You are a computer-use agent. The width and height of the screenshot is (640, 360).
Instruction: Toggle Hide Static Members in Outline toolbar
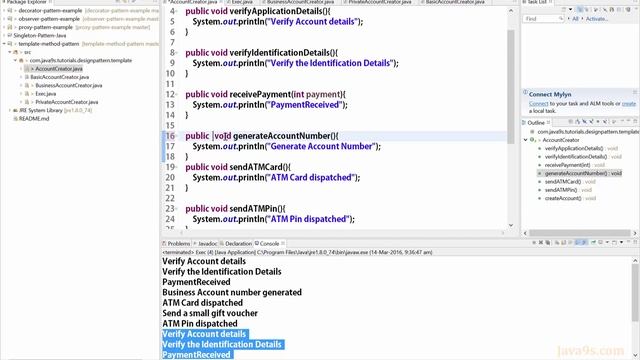coord(591,122)
